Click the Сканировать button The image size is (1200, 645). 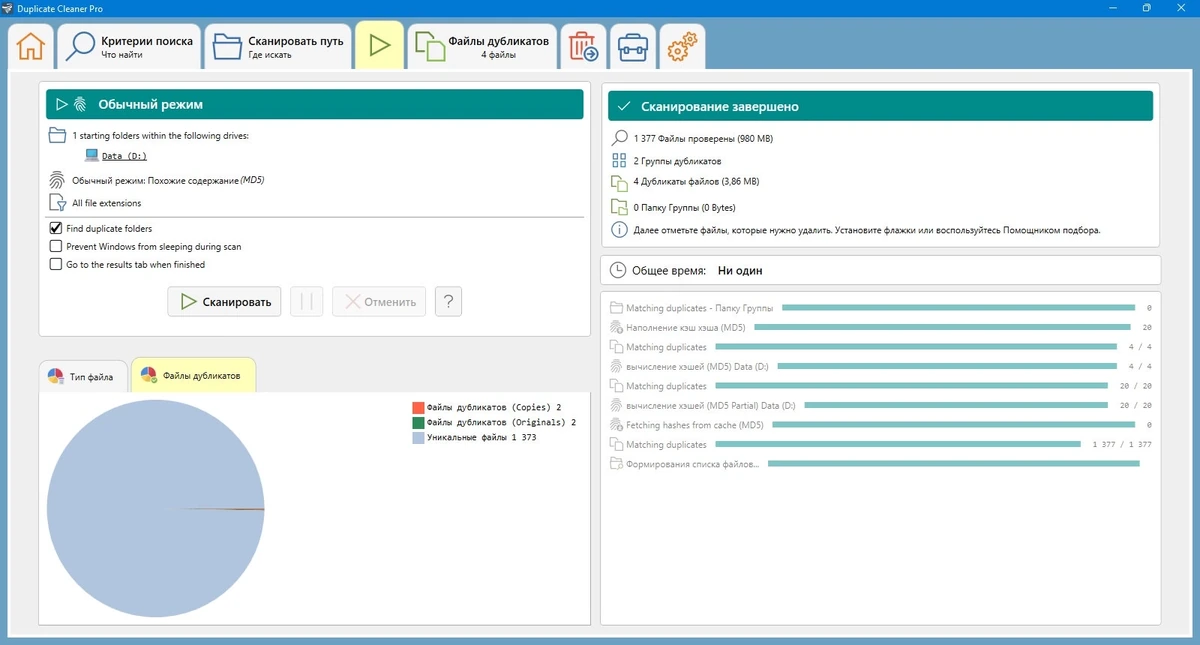click(x=224, y=302)
